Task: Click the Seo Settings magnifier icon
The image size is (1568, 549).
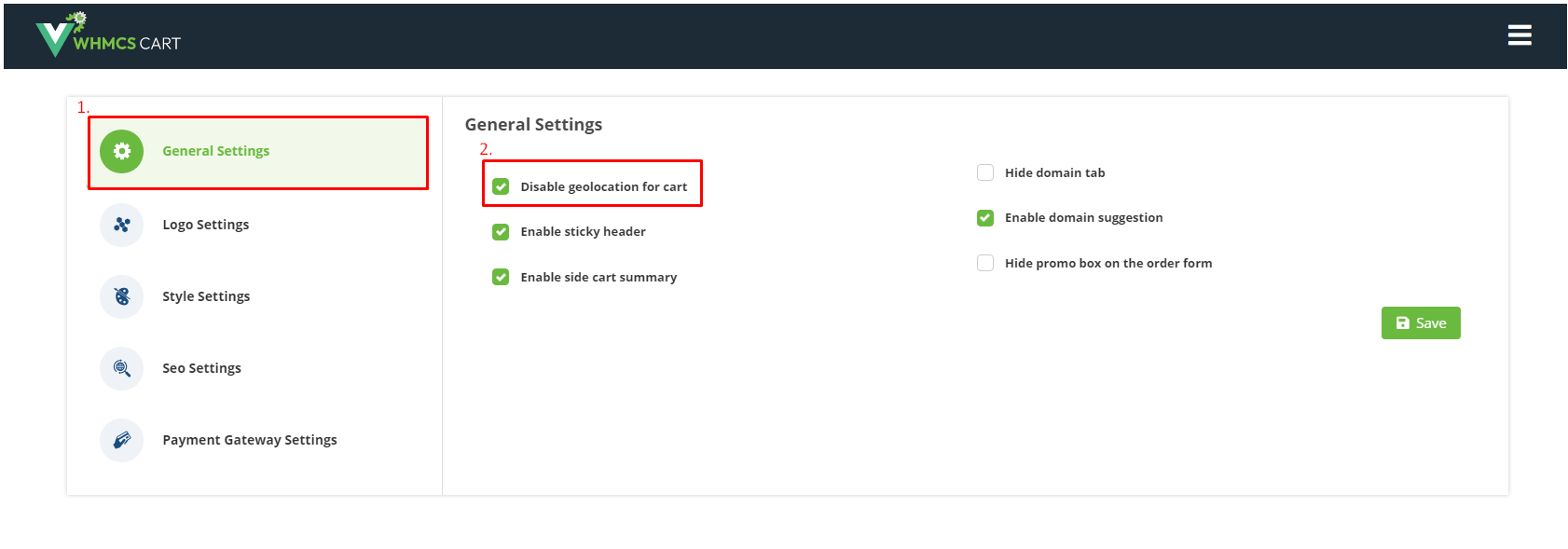Action: coord(122,368)
